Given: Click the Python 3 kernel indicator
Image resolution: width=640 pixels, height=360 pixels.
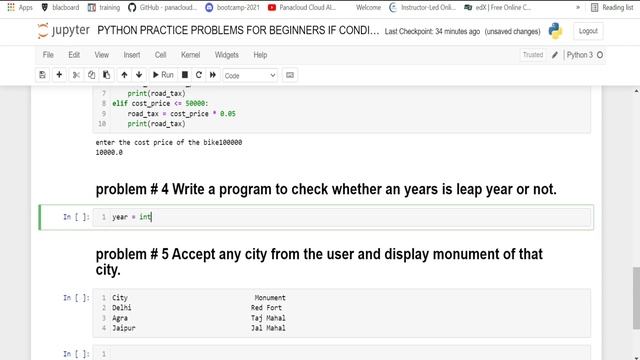Looking at the screenshot, I should pyautogui.click(x=579, y=55).
